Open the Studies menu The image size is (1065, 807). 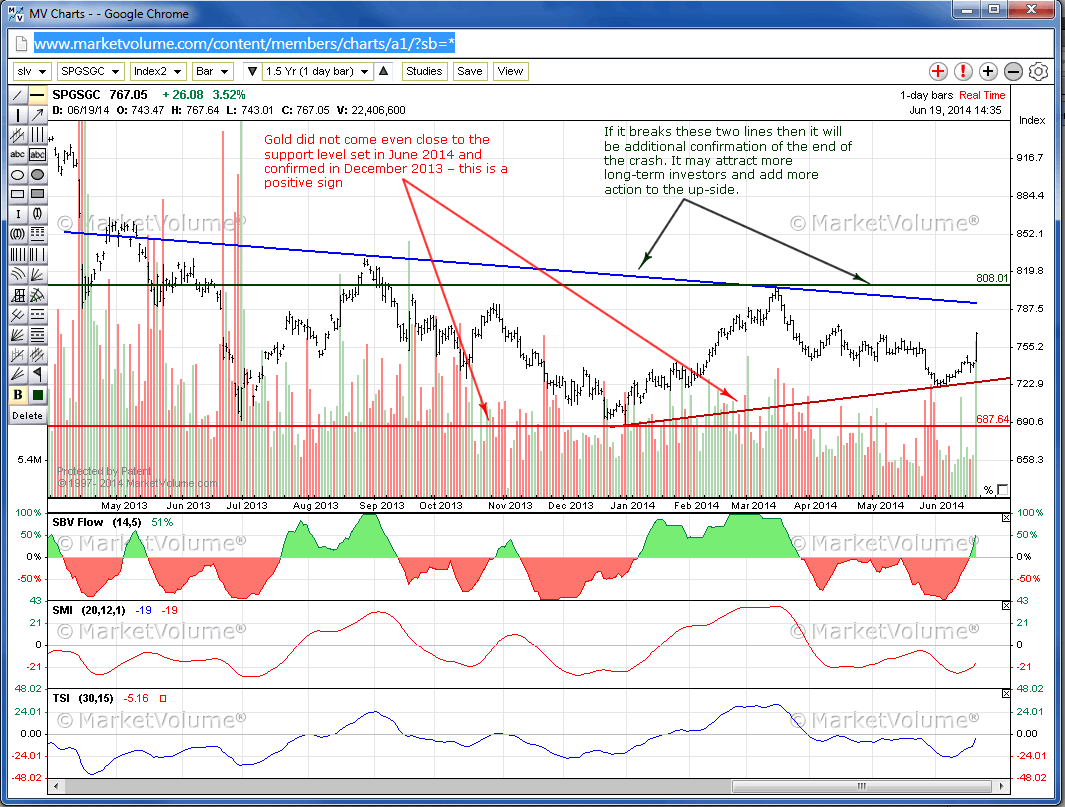tap(424, 71)
